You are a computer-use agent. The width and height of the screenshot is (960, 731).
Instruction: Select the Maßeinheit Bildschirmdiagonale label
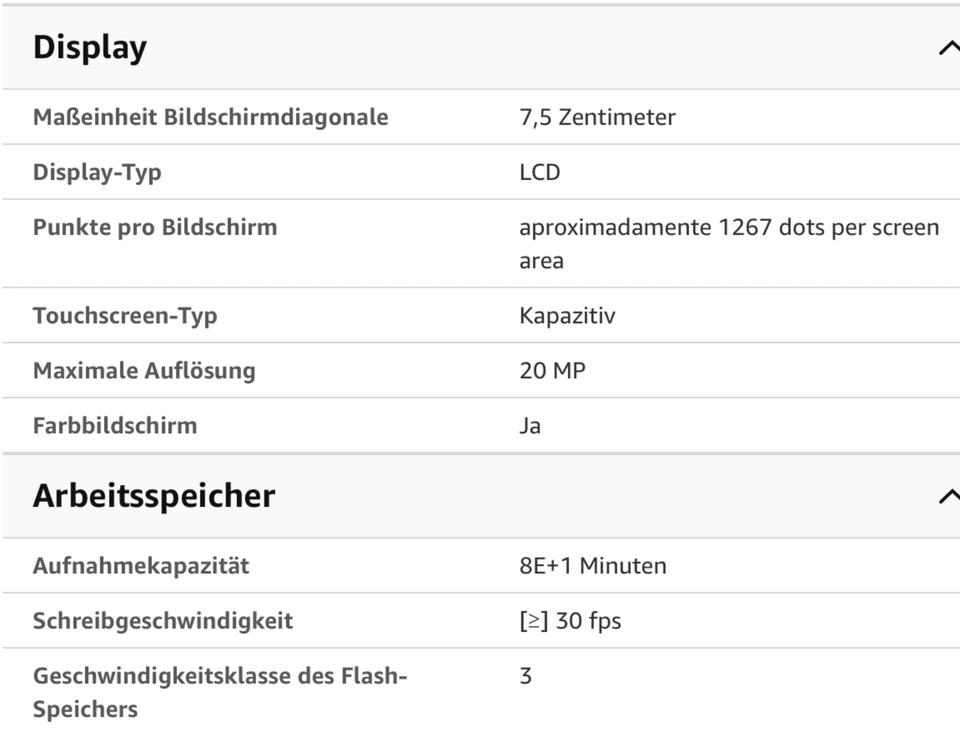coord(211,117)
